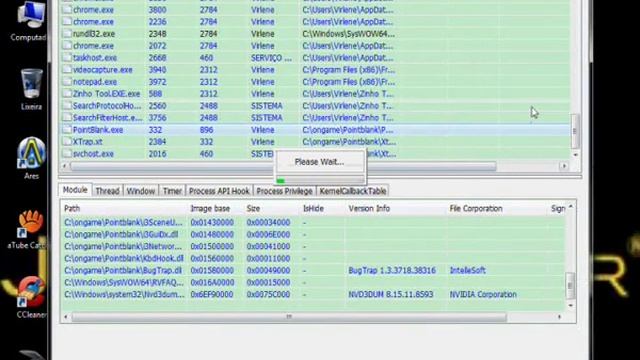Select the XTrap.xt process row
The image size is (640, 360).
315,142
